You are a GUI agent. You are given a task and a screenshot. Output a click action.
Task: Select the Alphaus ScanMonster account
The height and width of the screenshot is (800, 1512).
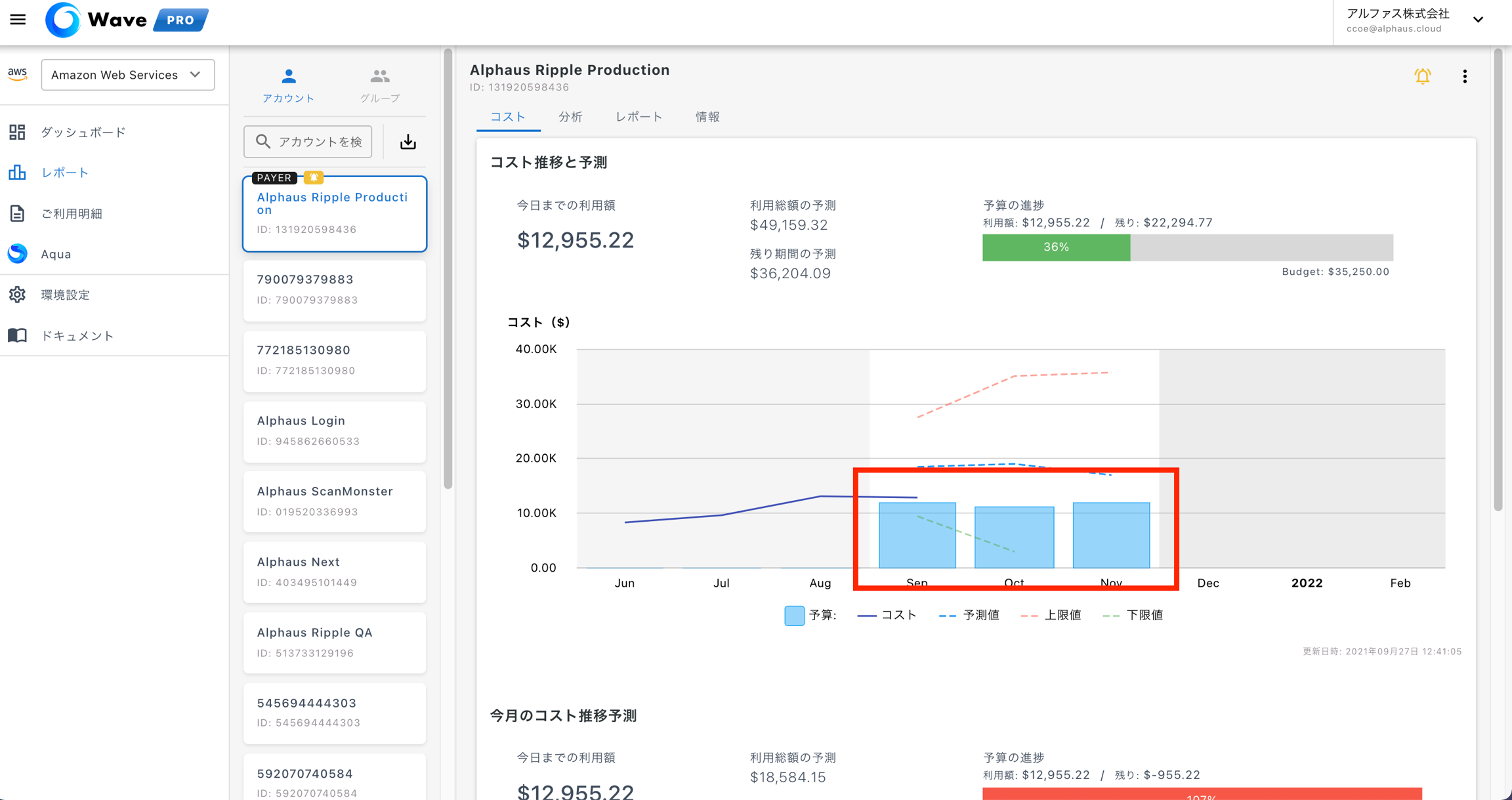click(334, 501)
